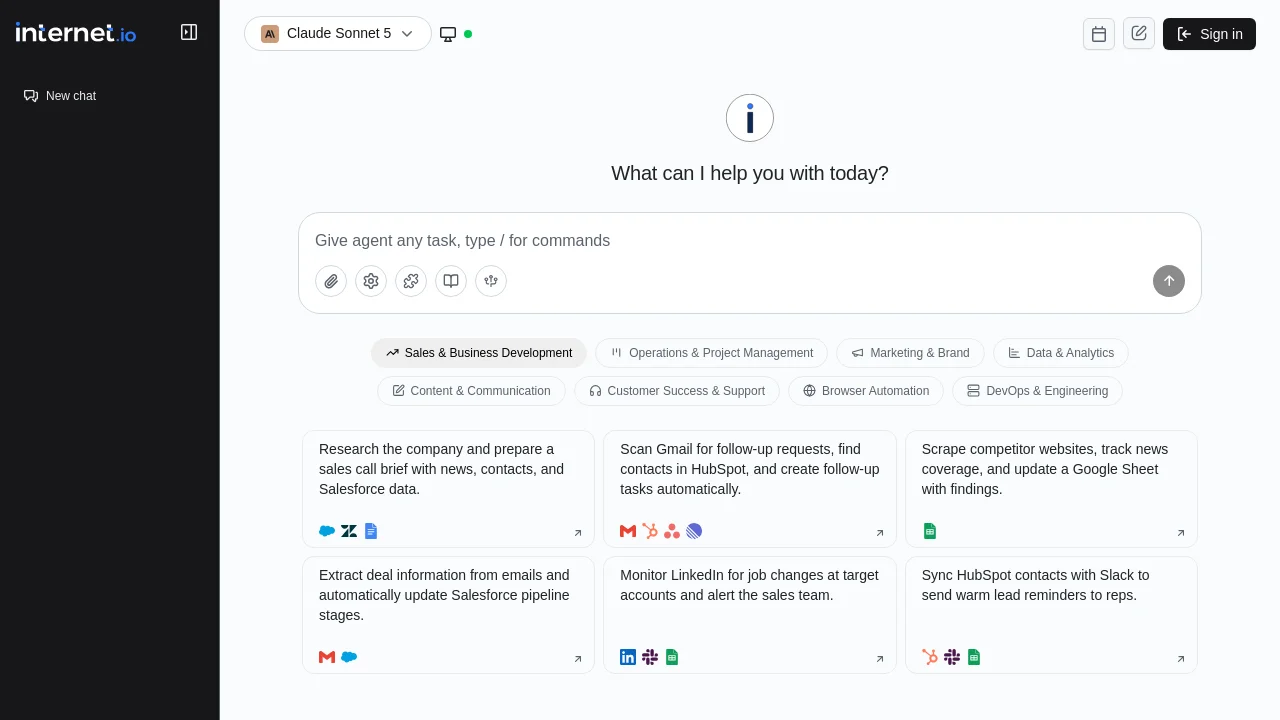Viewport: 1280px width, 720px height.
Task: Click the Sign in button
Action: 1209,34
